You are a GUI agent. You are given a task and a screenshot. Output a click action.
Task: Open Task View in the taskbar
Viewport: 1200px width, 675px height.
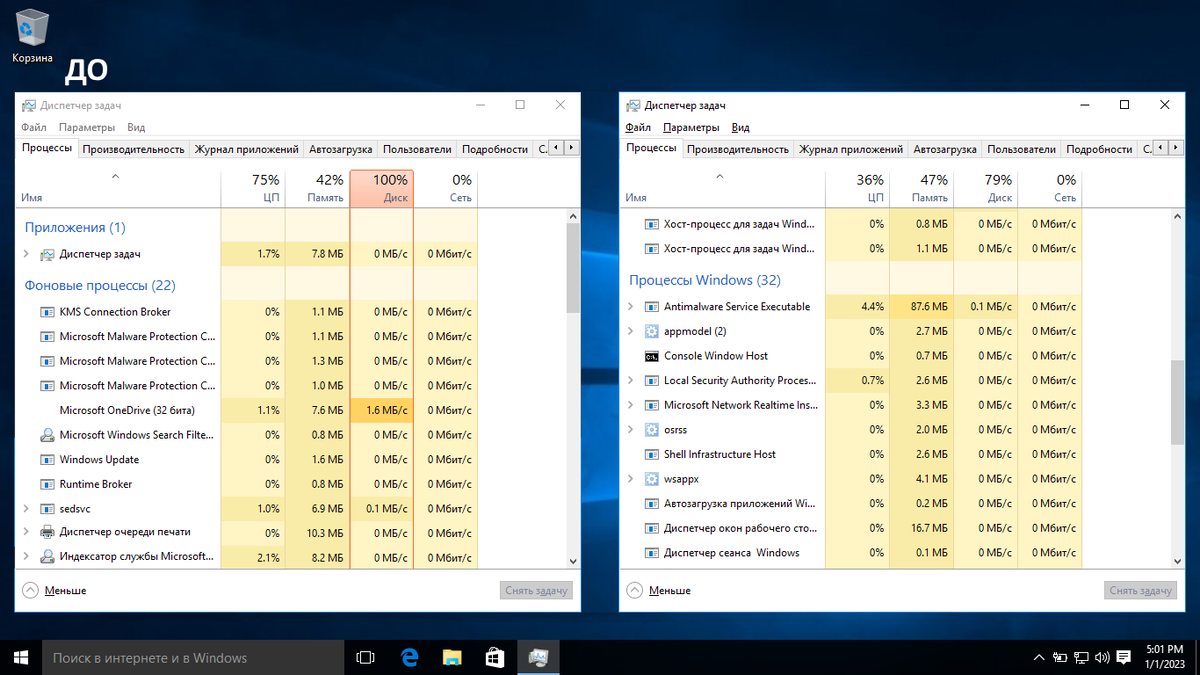(x=365, y=657)
